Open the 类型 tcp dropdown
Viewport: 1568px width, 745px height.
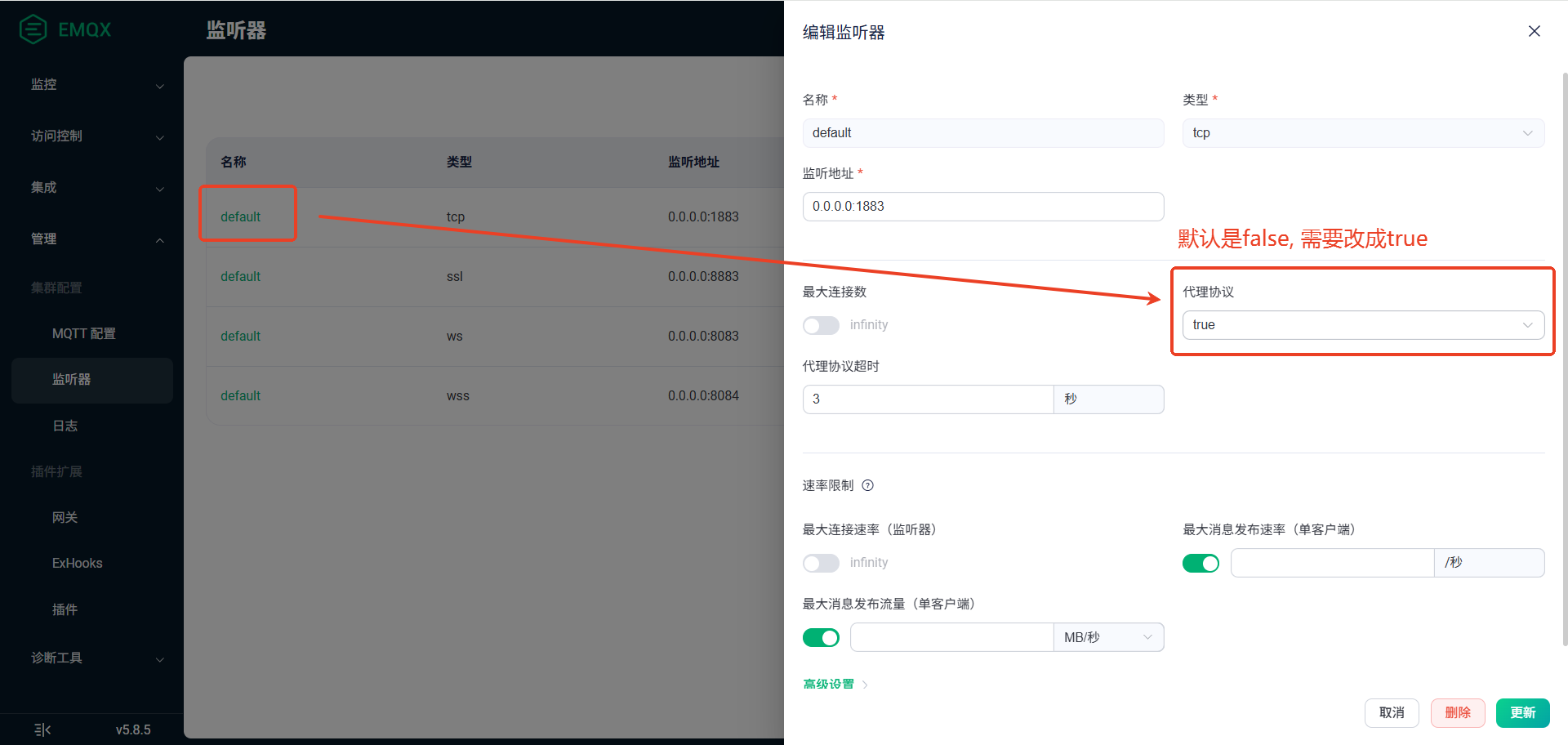click(1363, 133)
